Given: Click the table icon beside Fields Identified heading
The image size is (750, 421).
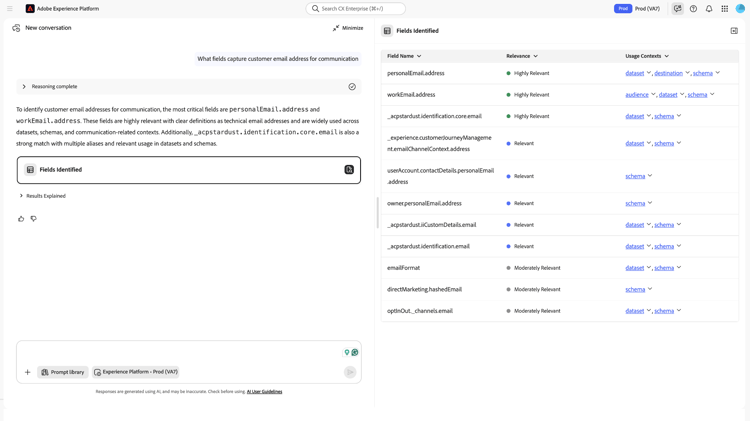Looking at the screenshot, I should click(x=387, y=31).
